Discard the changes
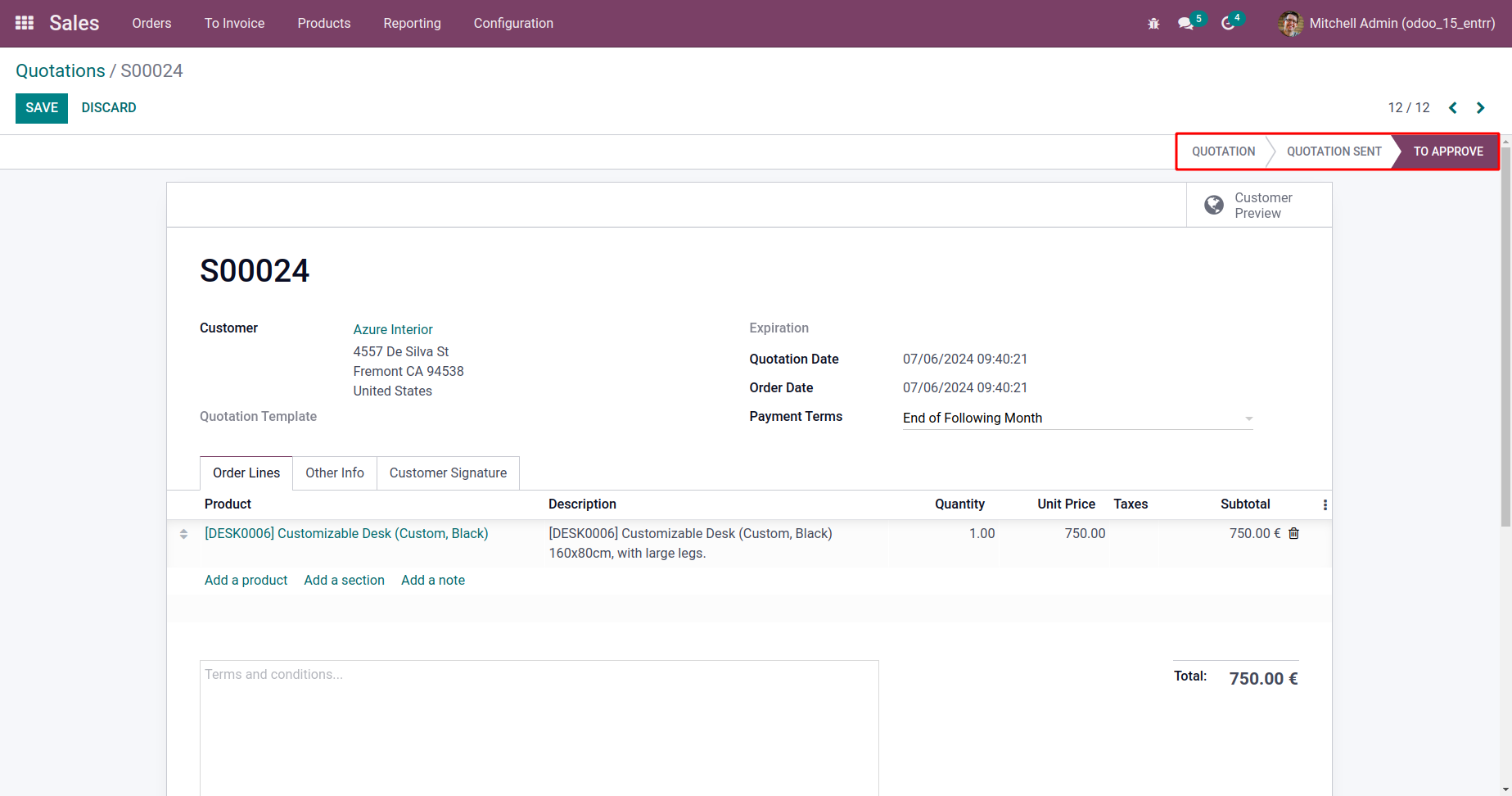1512x796 pixels. click(109, 108)
